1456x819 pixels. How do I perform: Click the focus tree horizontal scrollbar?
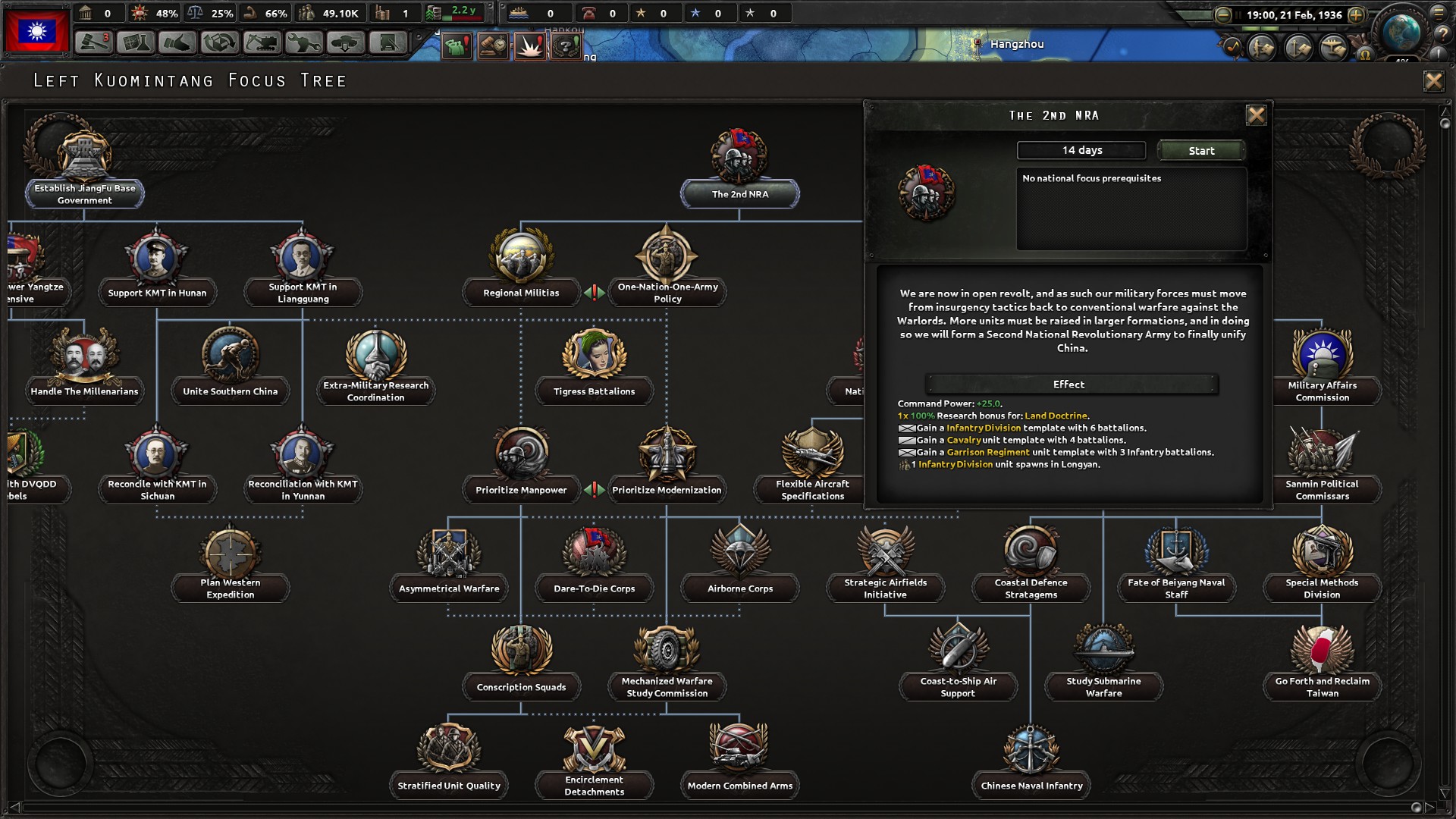[722, 808]
